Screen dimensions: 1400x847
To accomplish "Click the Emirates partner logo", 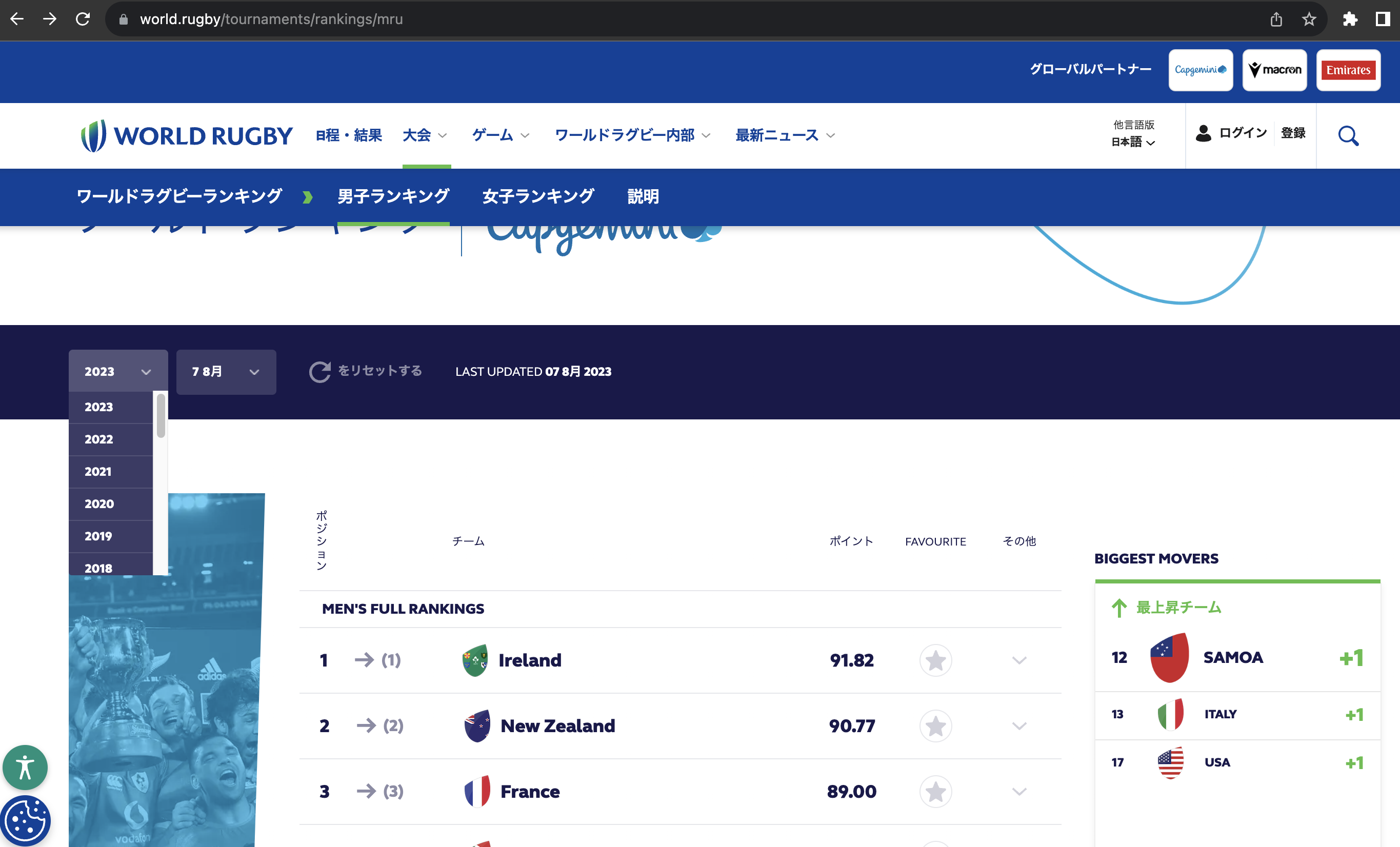I will point(1349,70).
